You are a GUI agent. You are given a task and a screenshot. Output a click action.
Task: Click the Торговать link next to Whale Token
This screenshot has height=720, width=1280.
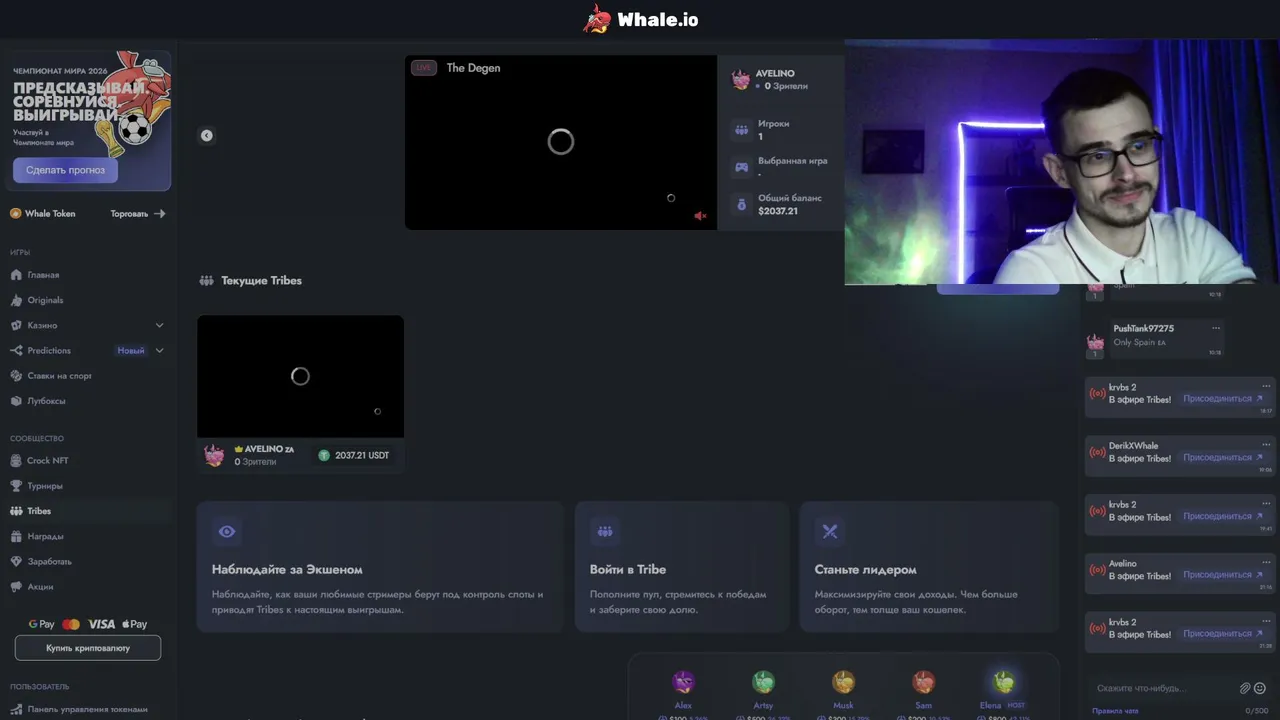click(x=138, y=213)
